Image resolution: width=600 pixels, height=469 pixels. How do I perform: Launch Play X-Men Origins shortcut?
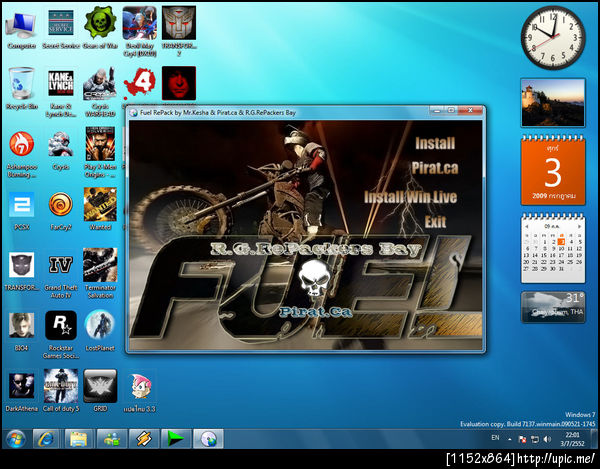100,153
